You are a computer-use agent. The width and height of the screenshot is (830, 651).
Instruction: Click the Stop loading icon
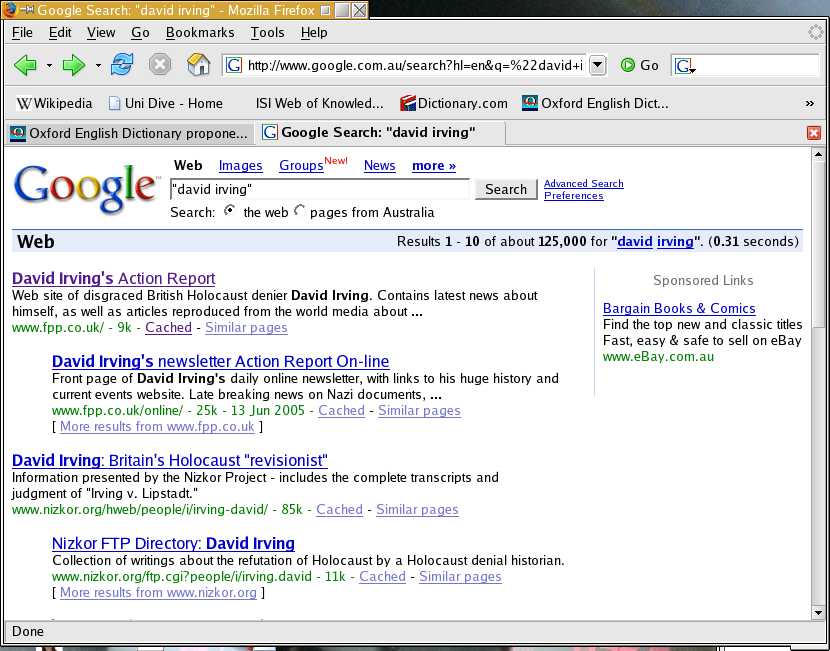click(159, 65)
